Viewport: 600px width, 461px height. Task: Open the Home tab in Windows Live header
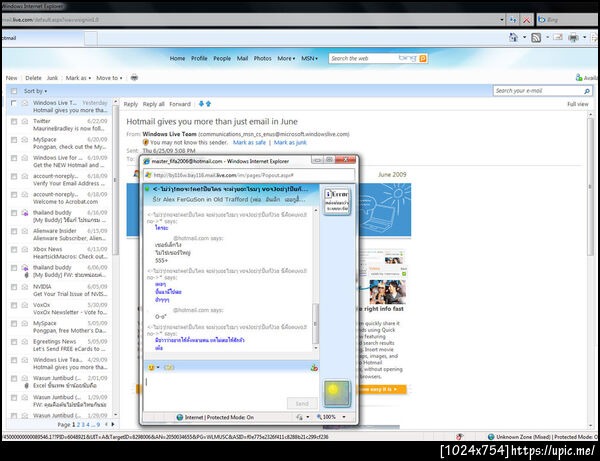(177, 59)
